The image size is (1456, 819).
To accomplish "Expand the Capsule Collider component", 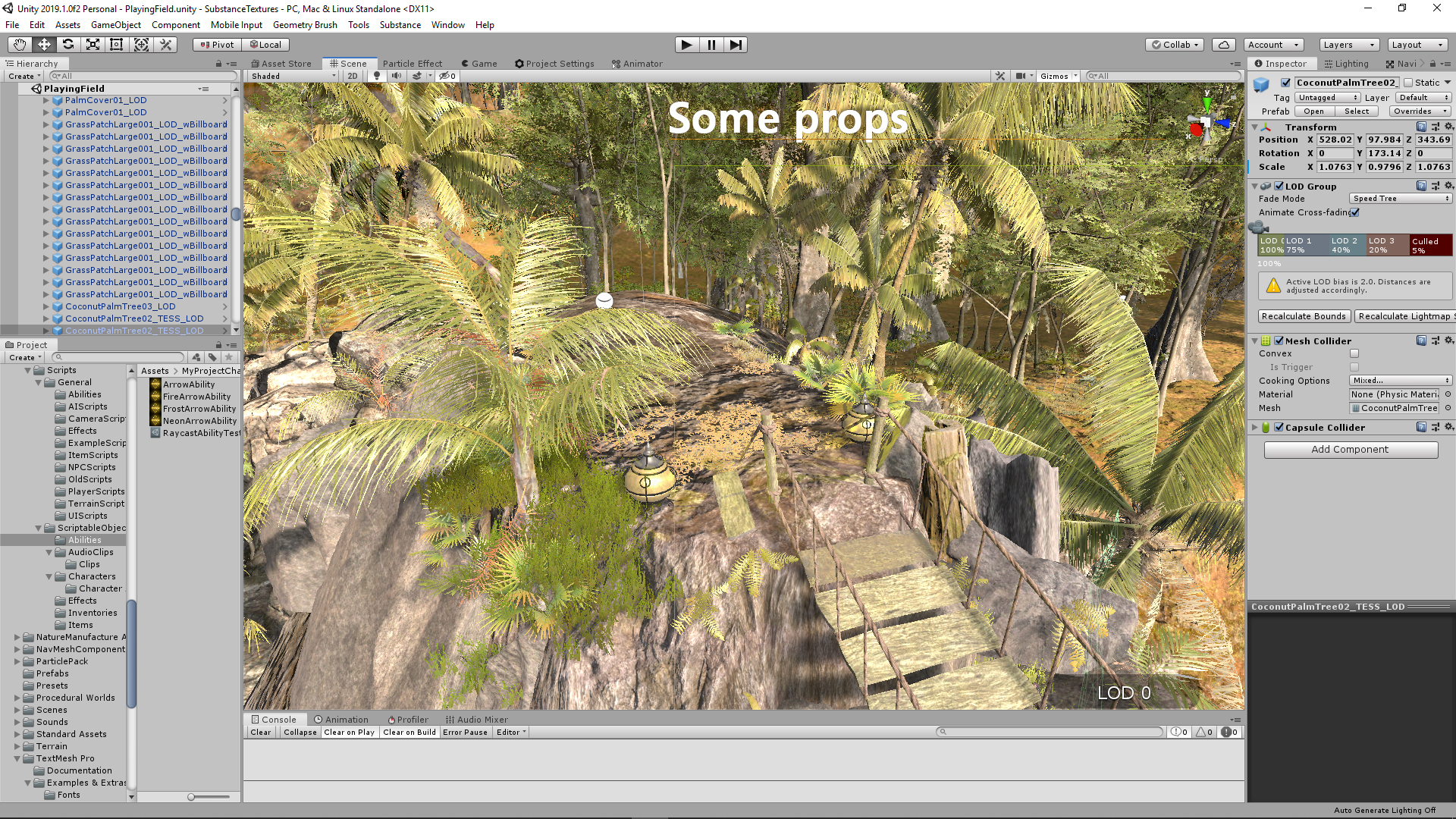I will click(x=1255, y=428).
